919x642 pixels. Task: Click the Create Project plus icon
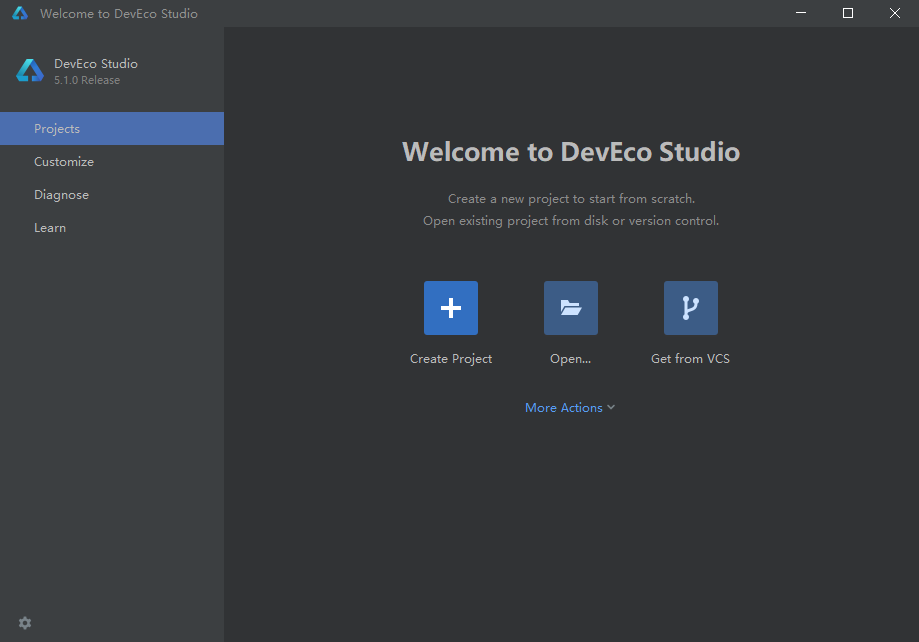point(451,308)
